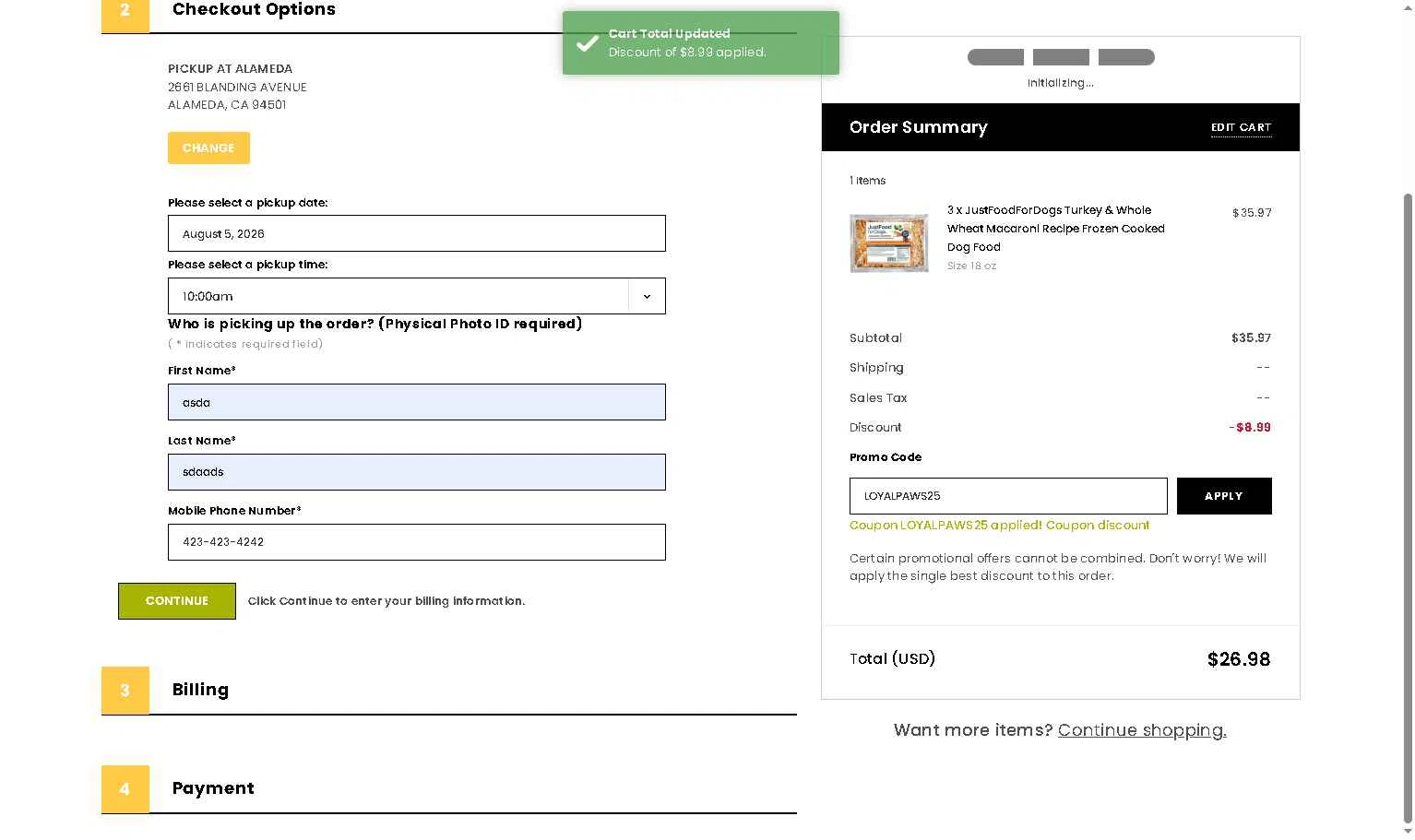Click the CHANGE pickup location button
The height and width of the screenshot is (840, 1415).
[208, 148]
